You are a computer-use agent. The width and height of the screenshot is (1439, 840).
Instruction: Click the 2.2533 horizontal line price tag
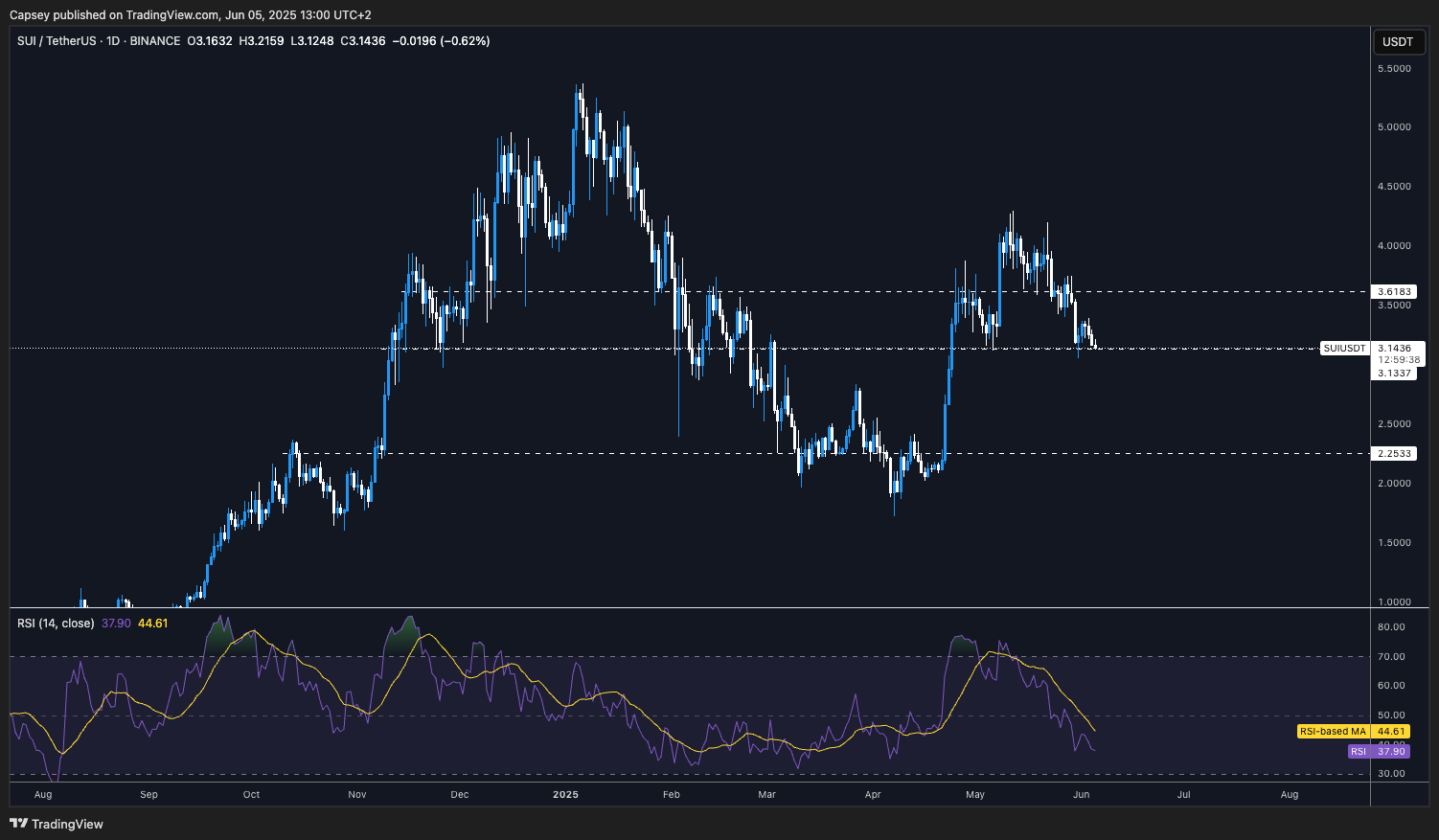click(x=1394, y=453)
